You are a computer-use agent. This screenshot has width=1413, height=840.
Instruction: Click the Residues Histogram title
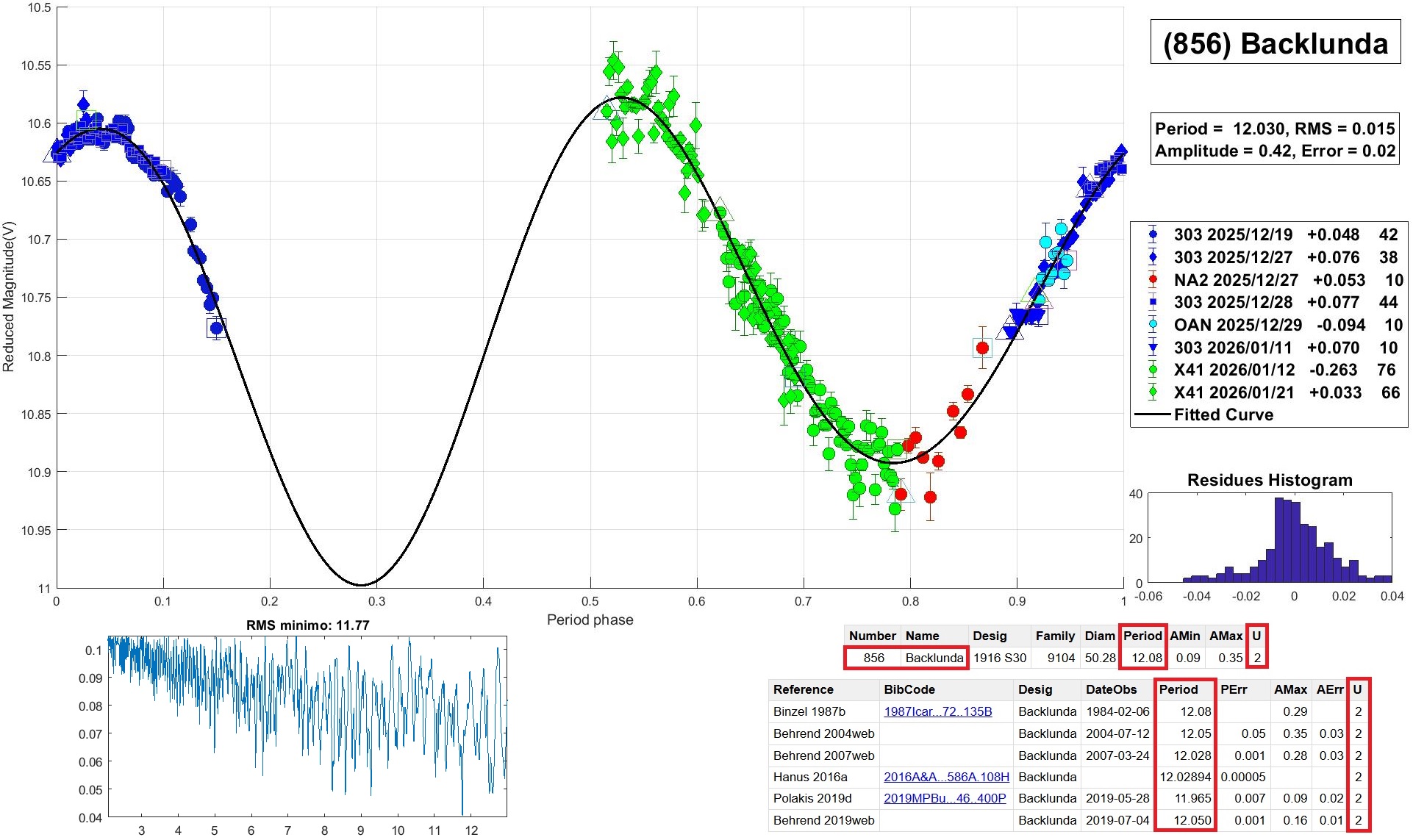[x=1270, y=480]
